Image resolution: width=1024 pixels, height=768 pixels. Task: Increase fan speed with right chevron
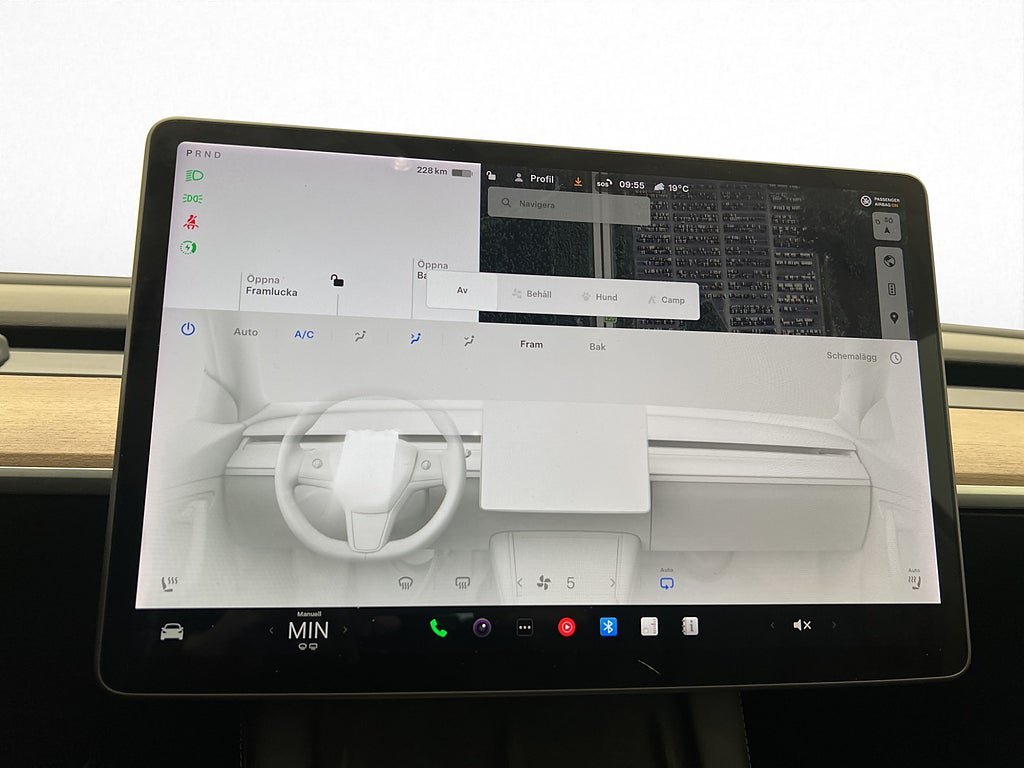point(613,583)
